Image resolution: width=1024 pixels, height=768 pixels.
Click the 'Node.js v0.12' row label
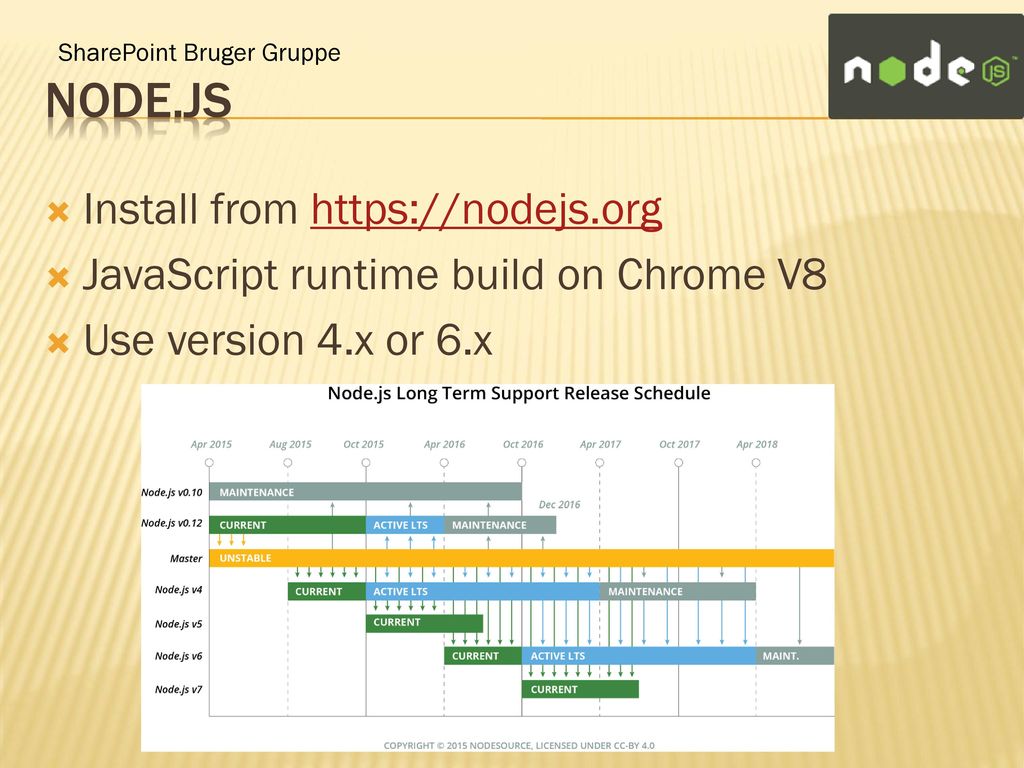pos(172,523)
